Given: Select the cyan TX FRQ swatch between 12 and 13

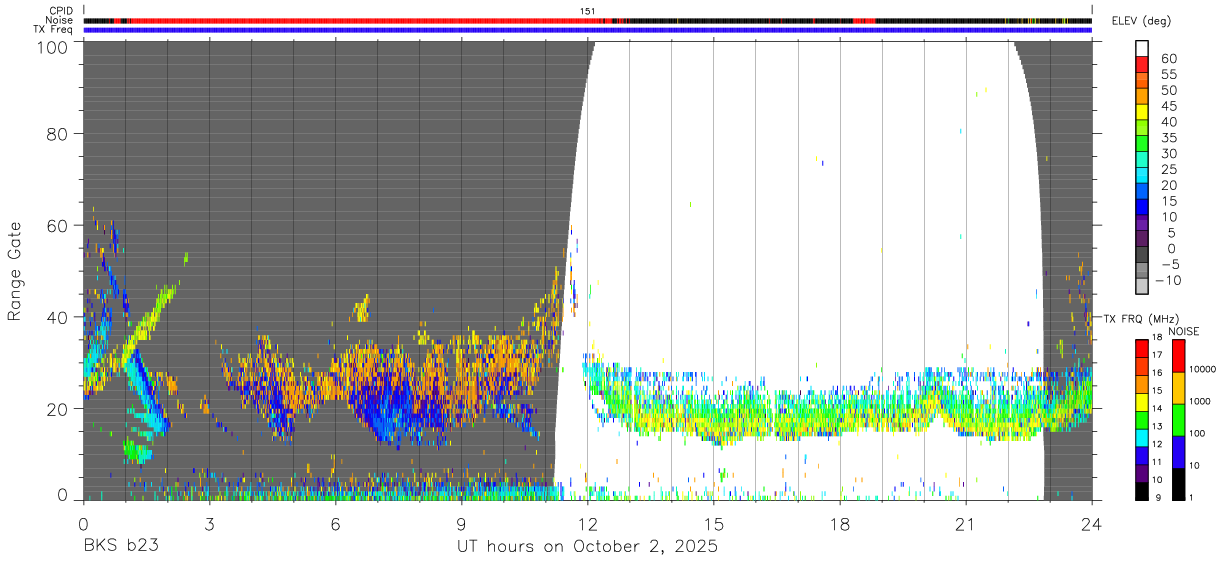Looking at the screenshot, I should [x=1142, y=436].
